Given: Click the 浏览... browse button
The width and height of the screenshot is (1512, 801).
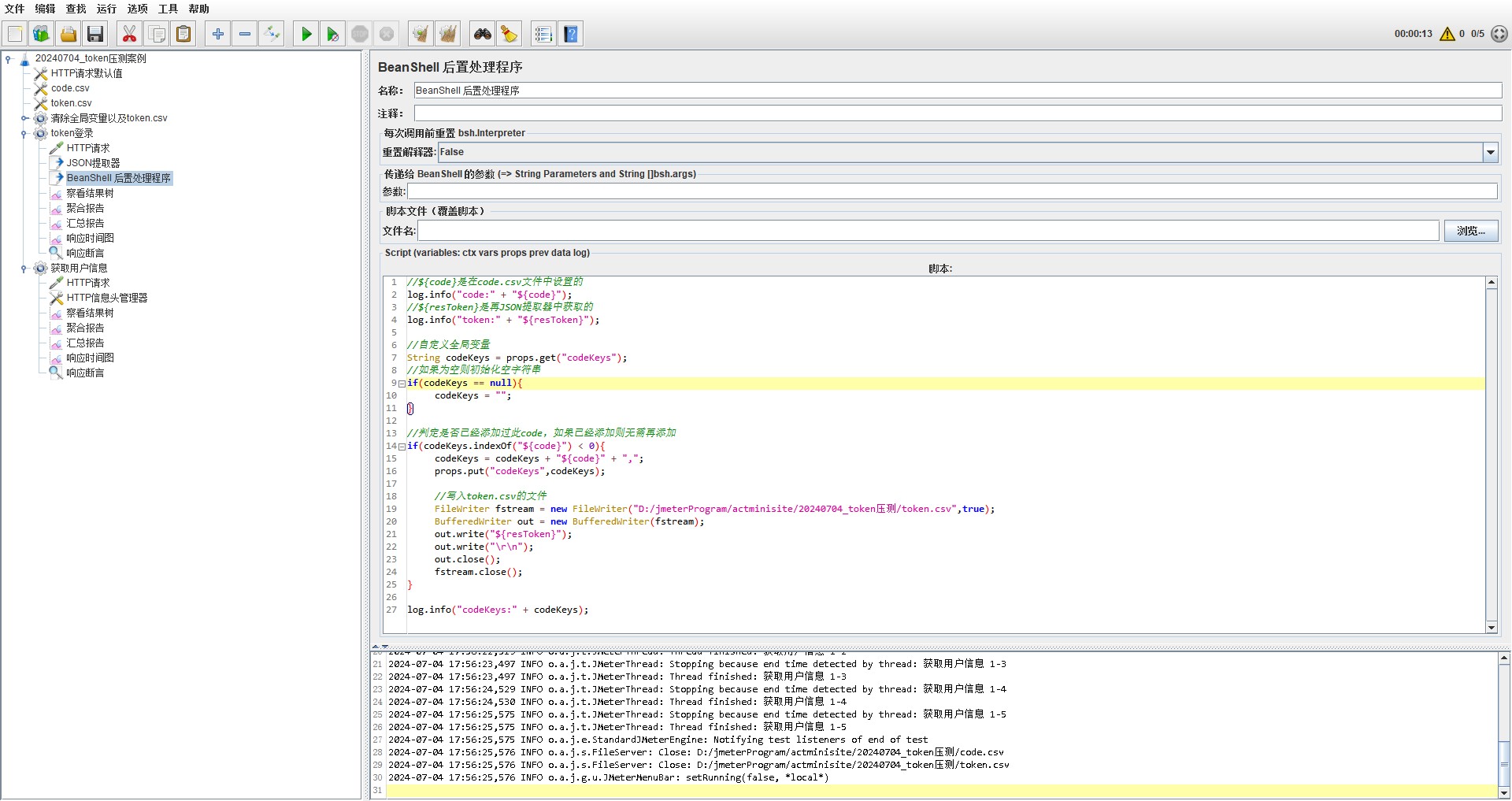Looking at the screenshot, I should coord(1470,231).
